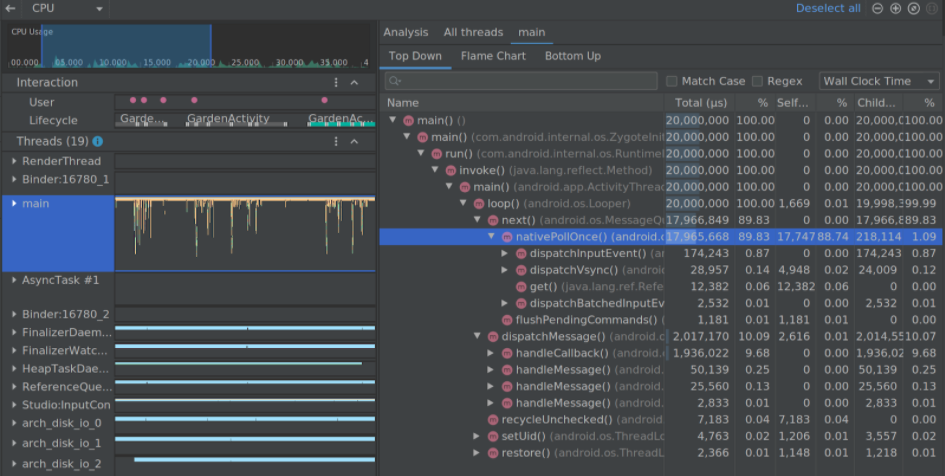The width and height of the screenshot is (945, 476).
Task: Switch to the Flame Chart tab
Action: 493,56
